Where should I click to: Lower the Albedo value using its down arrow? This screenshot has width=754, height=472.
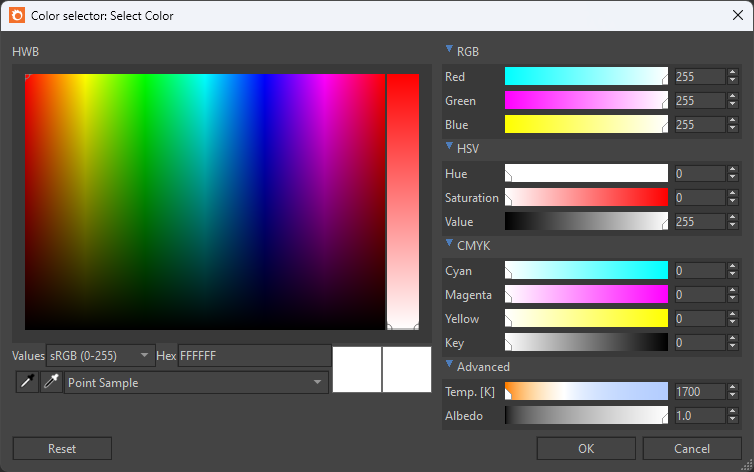coord(734,420)
